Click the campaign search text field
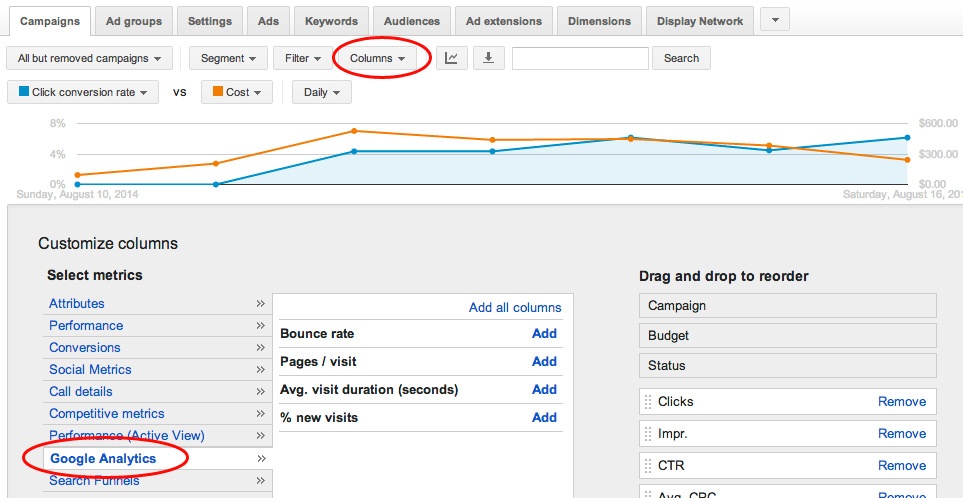963x498 pixels. (580, 59)
